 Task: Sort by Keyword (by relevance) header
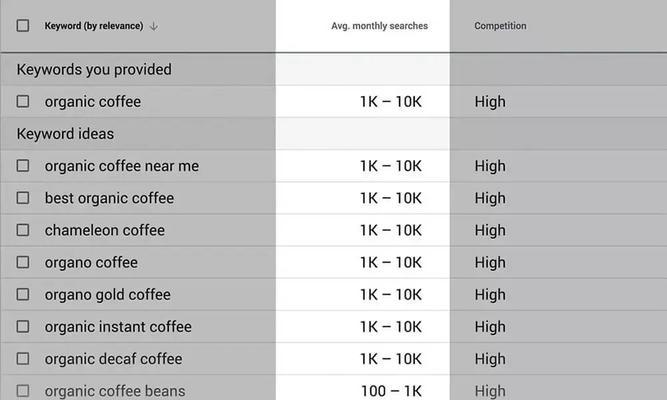tap(94, 26)
